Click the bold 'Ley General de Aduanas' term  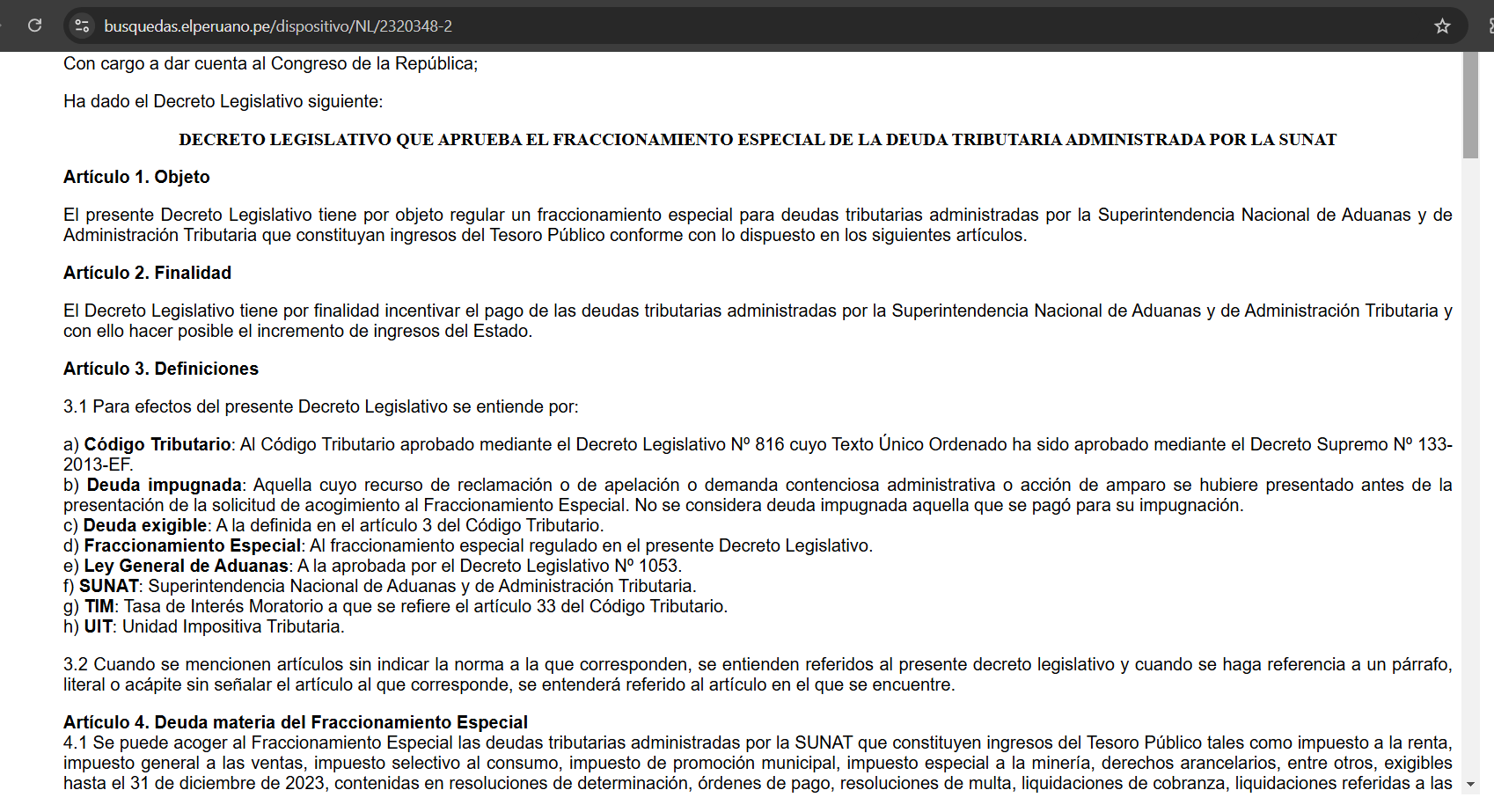click(187, 566)
